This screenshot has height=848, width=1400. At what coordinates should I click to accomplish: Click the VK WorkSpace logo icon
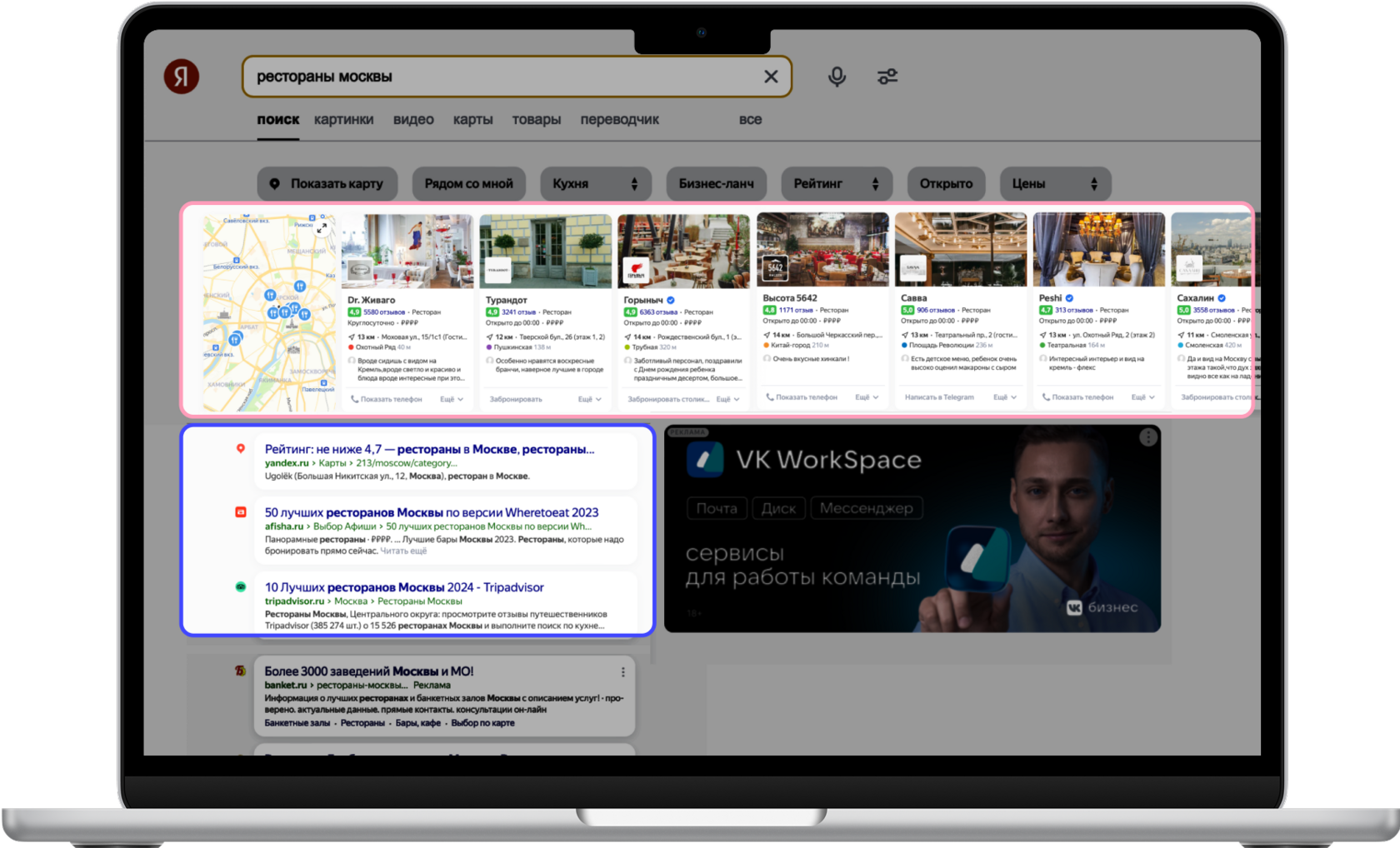pyautogui.click(x=705, y=459)
